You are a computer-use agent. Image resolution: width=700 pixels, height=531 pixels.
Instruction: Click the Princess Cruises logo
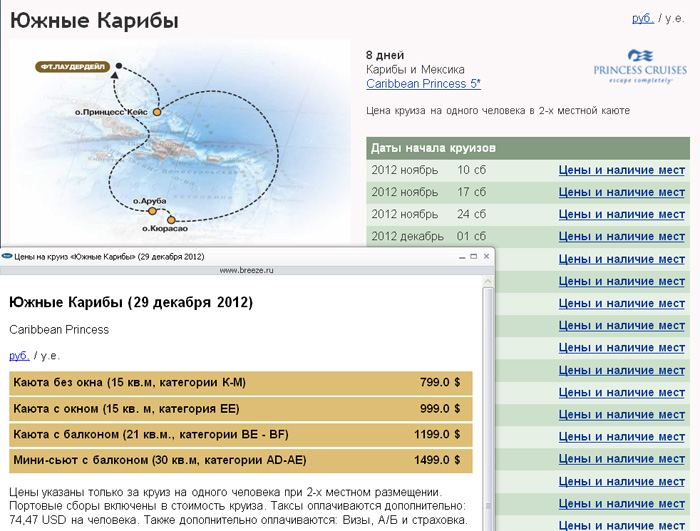tap(640, 66)
